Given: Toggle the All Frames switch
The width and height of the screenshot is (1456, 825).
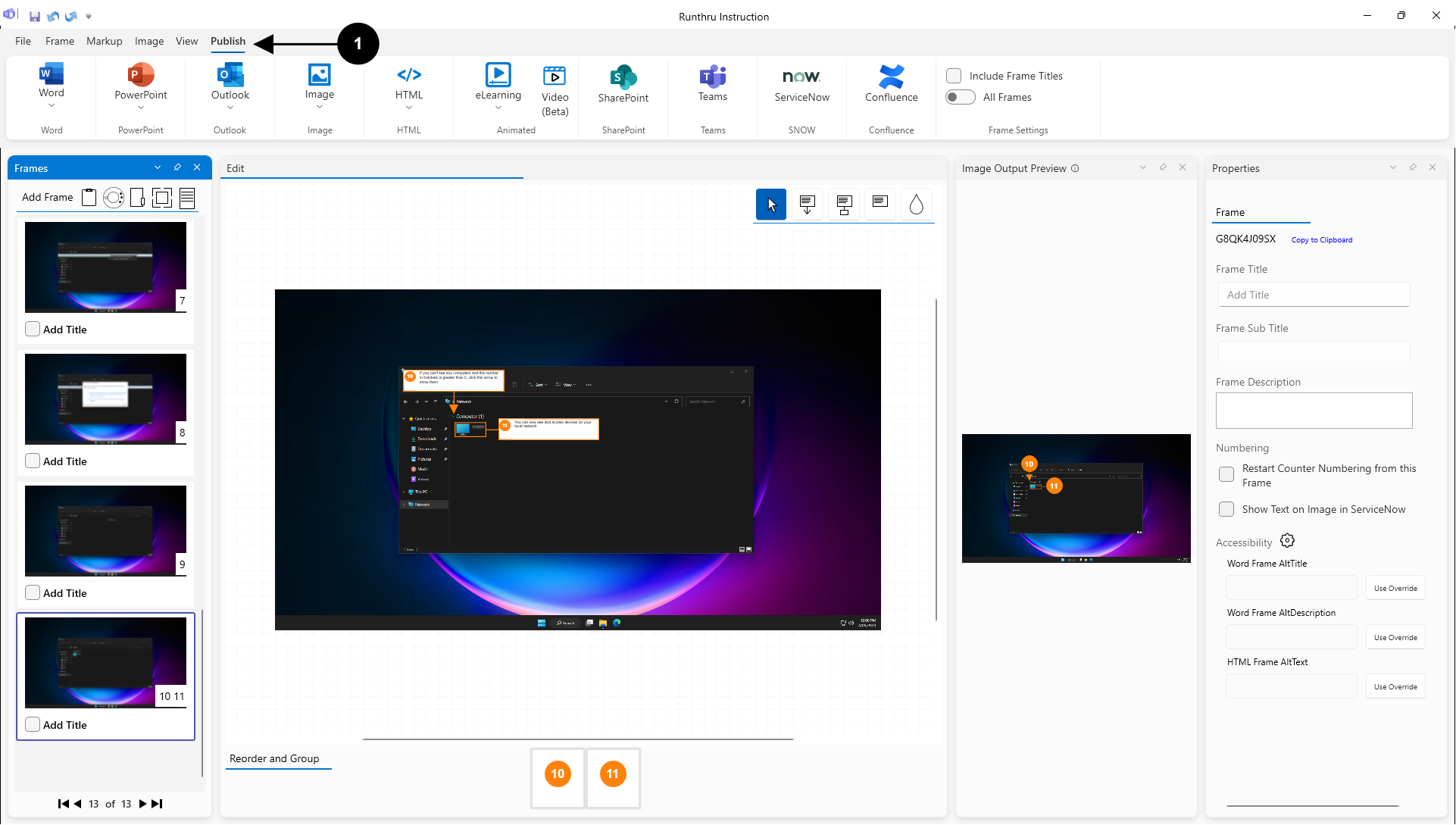Looking at the screenshot, I should 960,97.
